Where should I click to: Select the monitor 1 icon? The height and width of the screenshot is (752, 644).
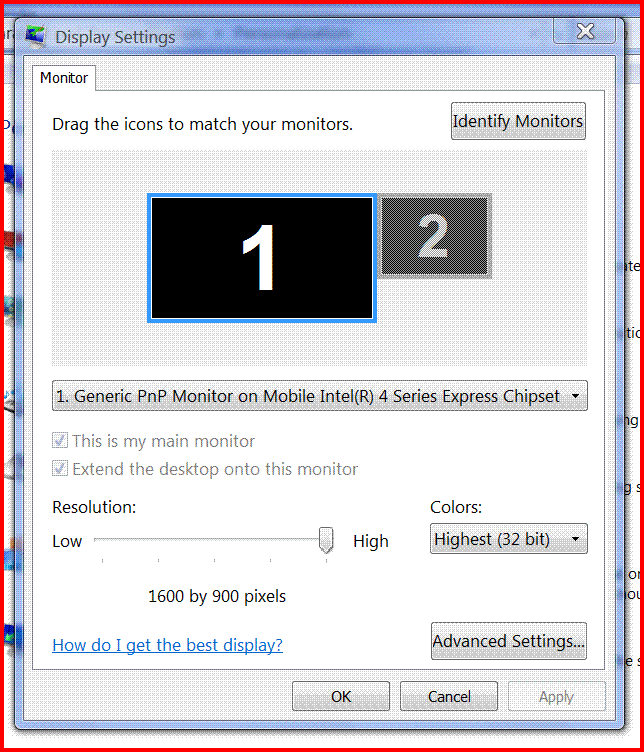pyautogui.click(x=262, y=258)
